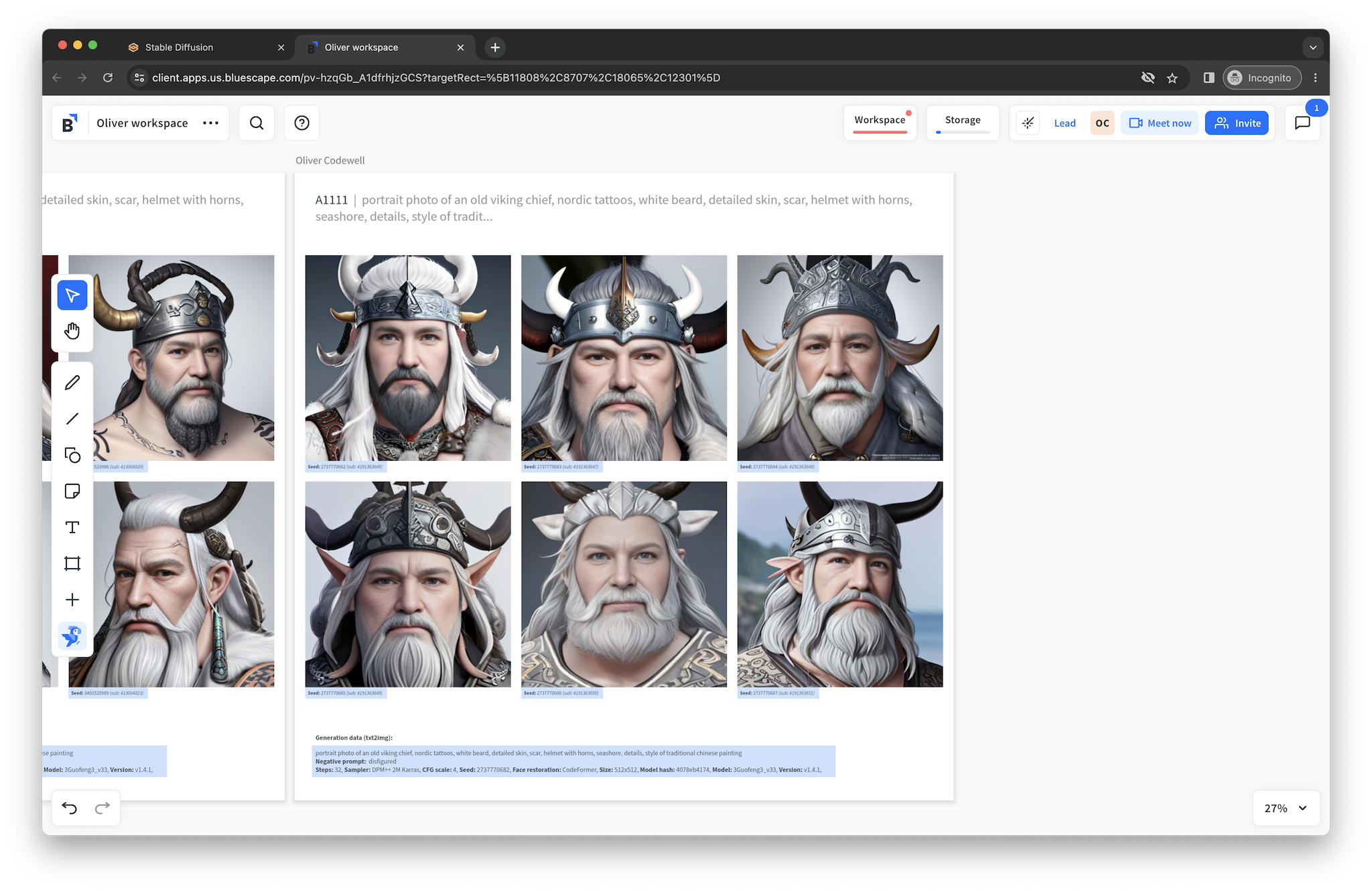Image resolution: width=1372 pixels, height=891 pixels.
Task: Click the Undo arrow
Action: [70, 808]
